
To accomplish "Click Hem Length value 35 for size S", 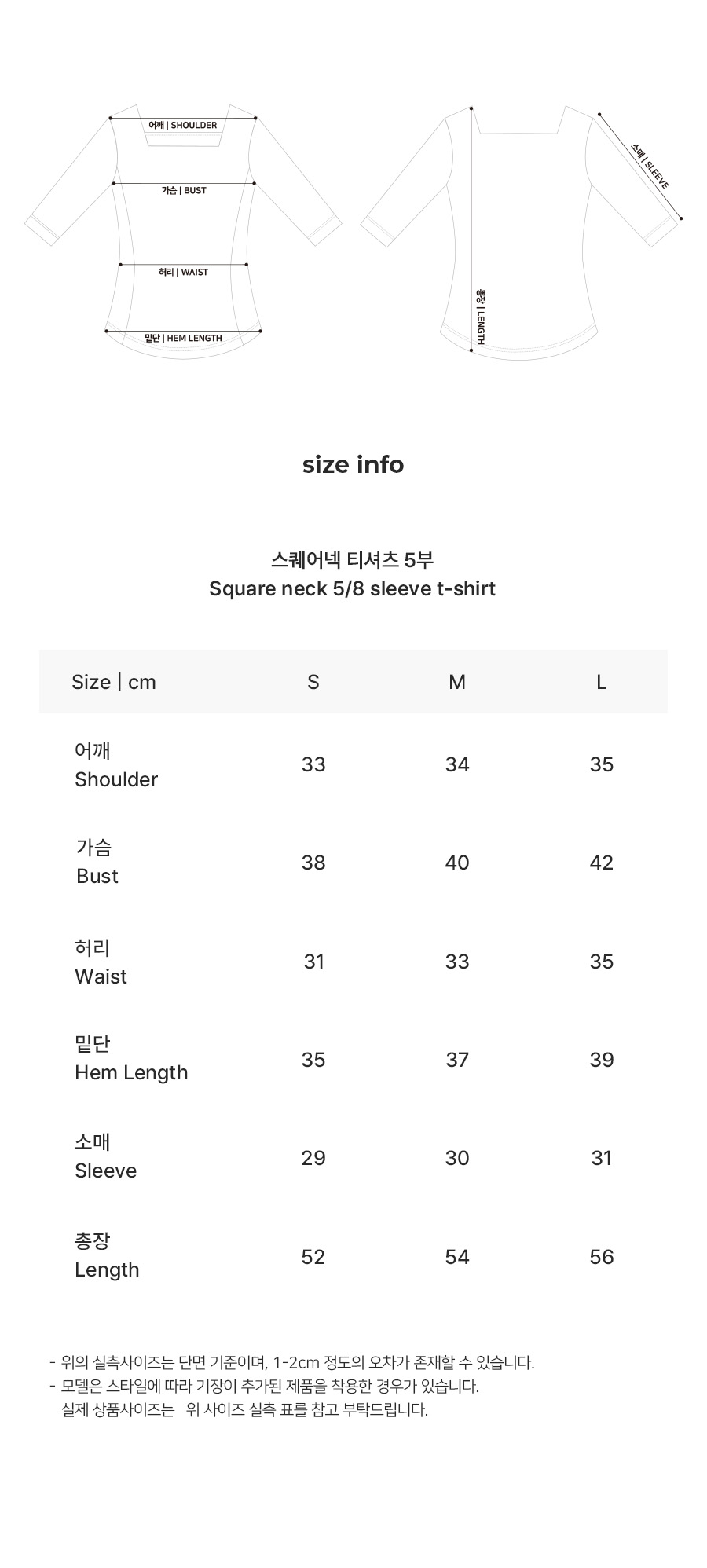I will pos(313,1060).
